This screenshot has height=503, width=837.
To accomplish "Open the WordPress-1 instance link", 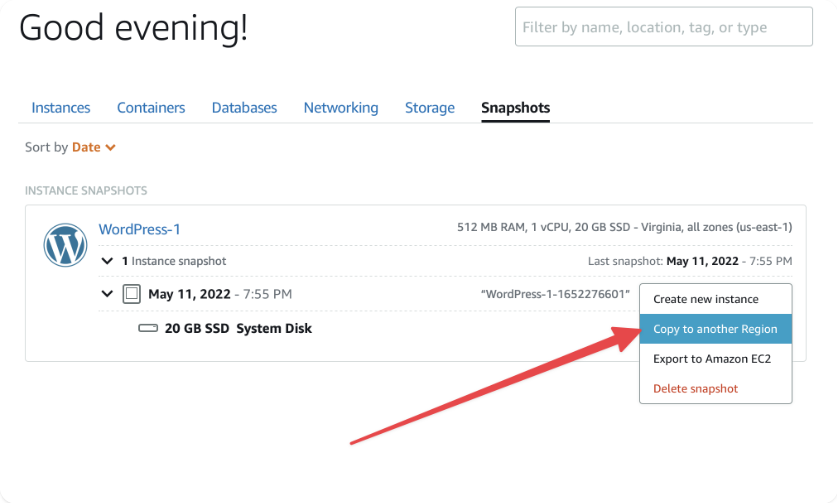I will pos(140,229).
